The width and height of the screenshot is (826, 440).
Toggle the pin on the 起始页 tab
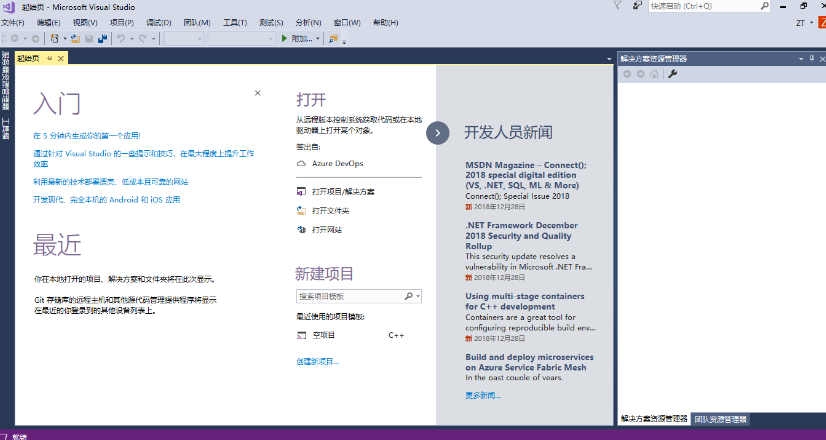tap(50, 58)
